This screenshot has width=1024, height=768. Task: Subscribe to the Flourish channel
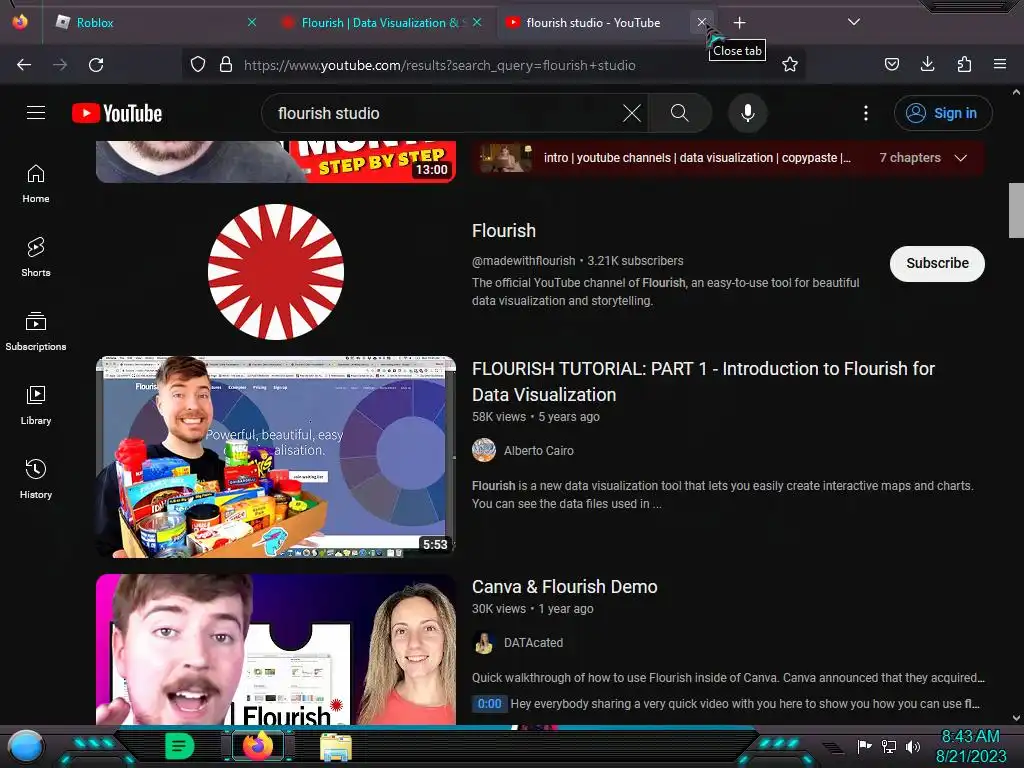pyautogui.click(x=937, y=263)
